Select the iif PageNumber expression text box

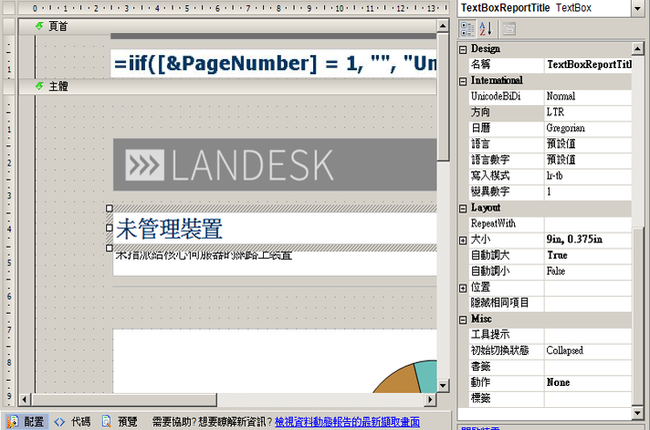(x=274, y=63)
